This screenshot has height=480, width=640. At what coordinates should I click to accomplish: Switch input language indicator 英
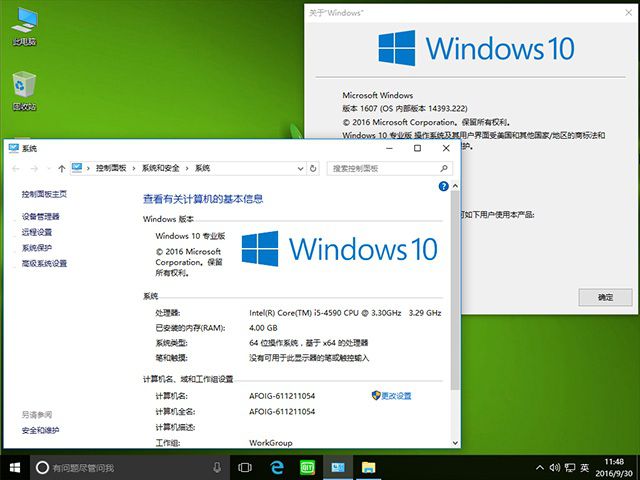point(585,468)
